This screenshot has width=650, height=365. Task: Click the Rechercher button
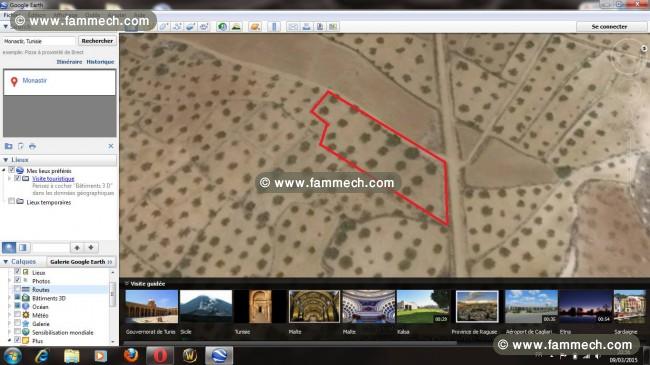point(97,41)
